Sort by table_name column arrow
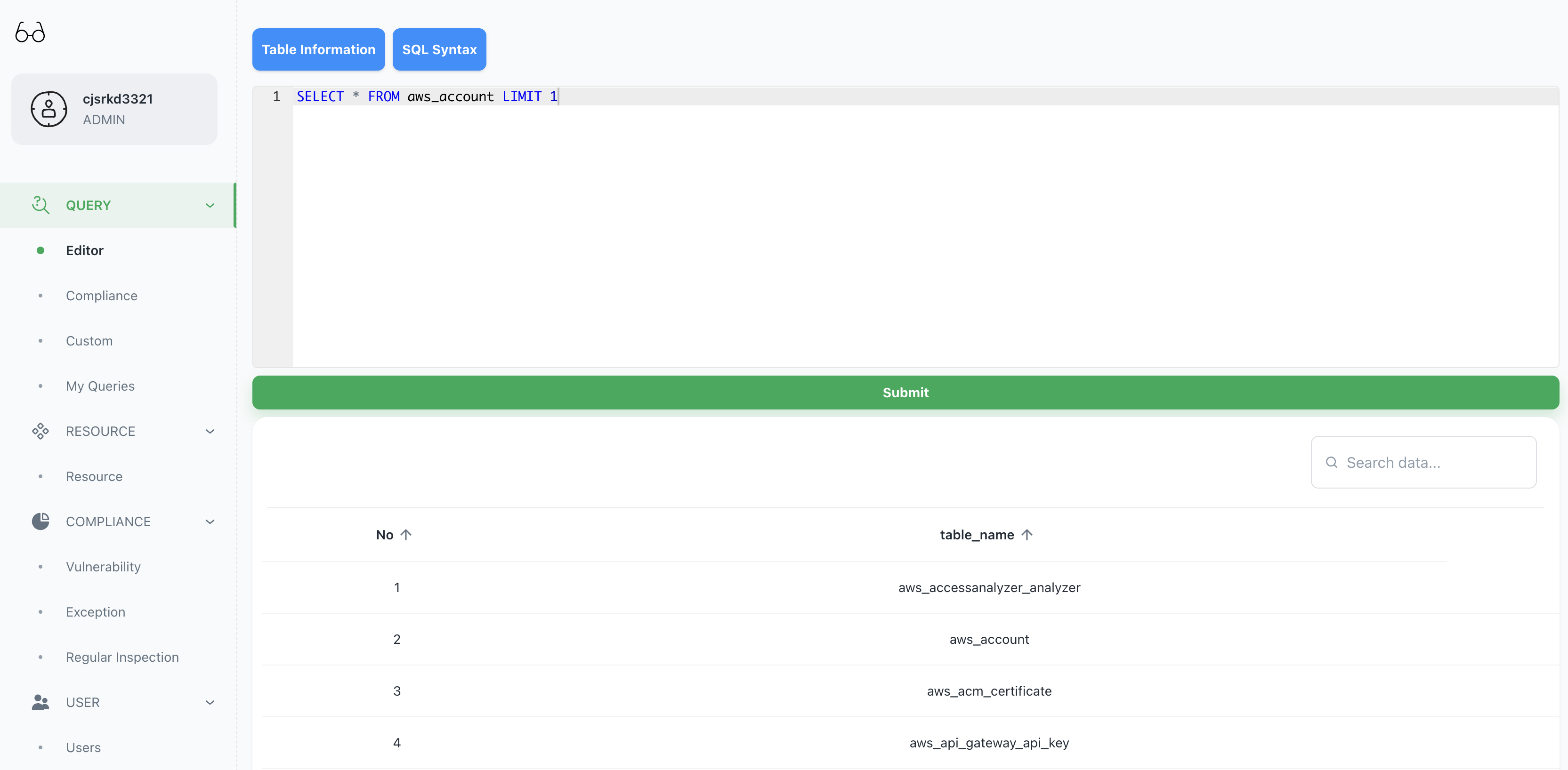This screenshot has width=1568, height=770. click(x=1027, y=535)
